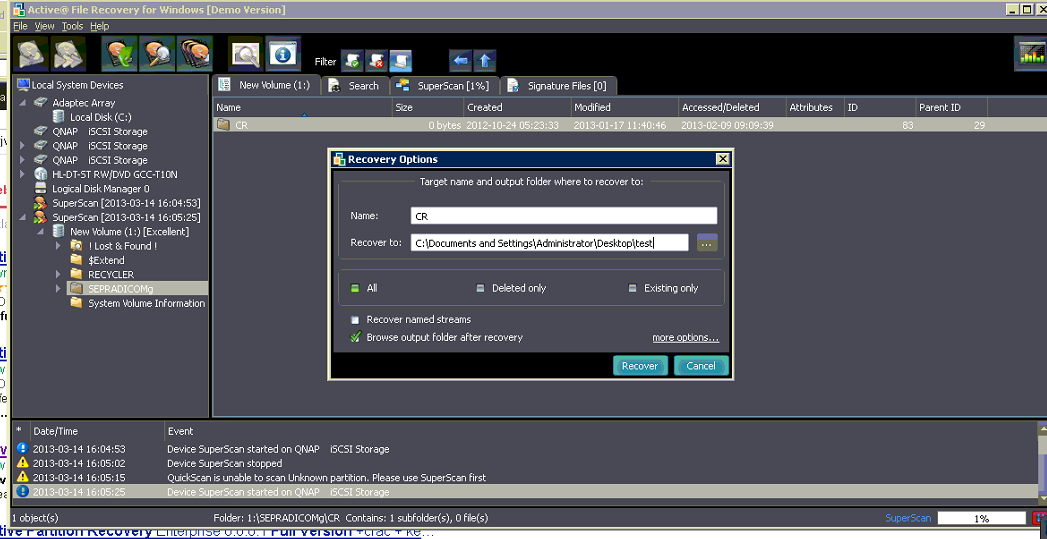Image resolution: width=1047 pixels, height=539 pixels.
Task: Click the Cancel button in dialog
Action: [x=700, y=366]
